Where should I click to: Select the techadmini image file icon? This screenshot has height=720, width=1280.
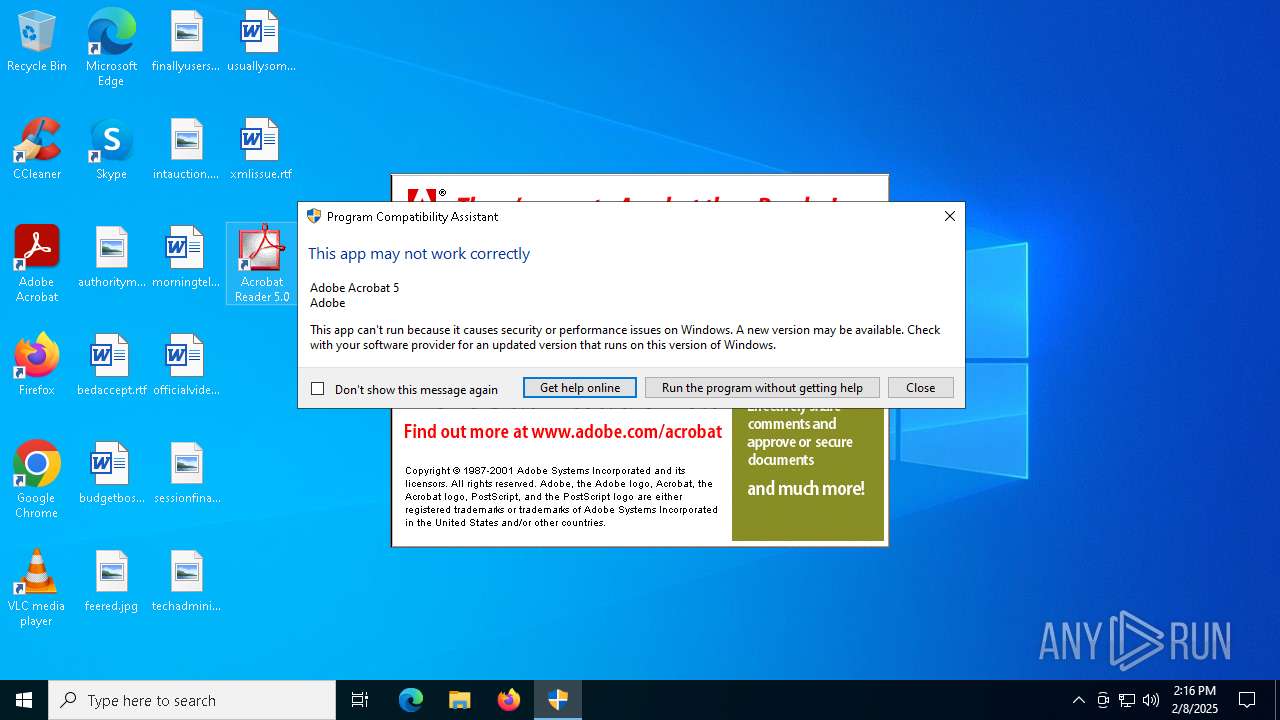click(186, 582)
